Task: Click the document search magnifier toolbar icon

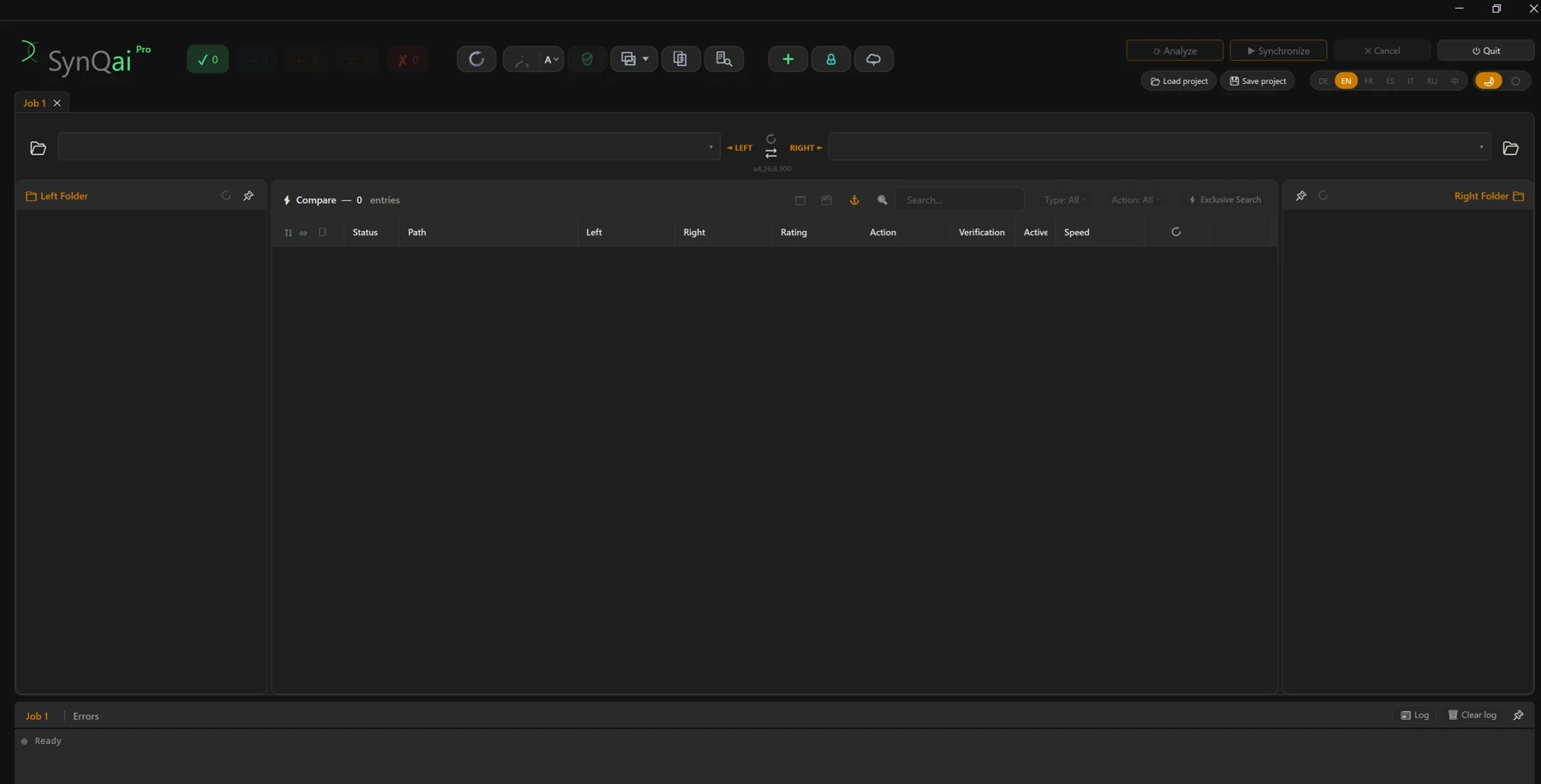Action: pyautogui.click(x=723, y=59)
